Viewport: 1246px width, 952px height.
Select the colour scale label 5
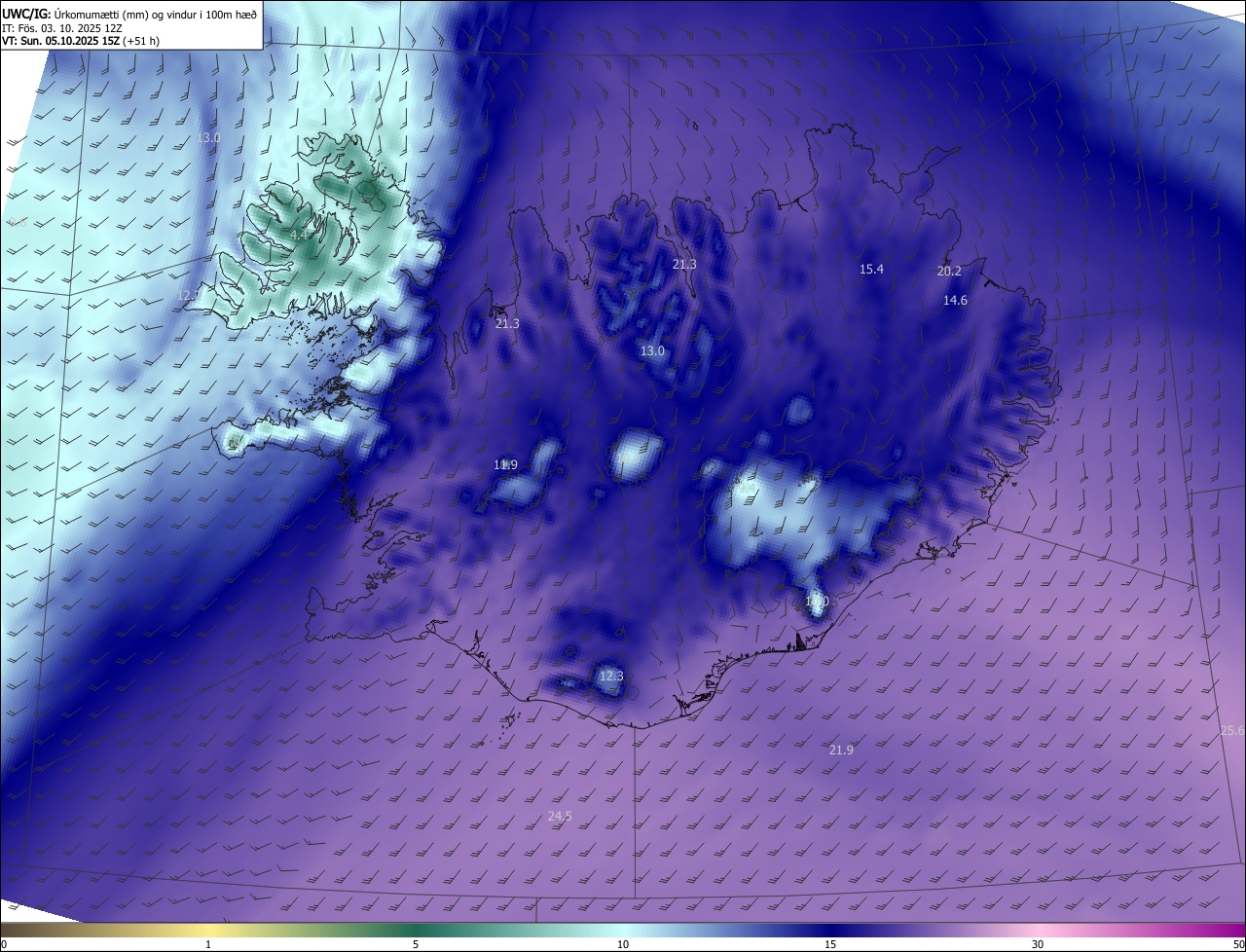[416, 944]
